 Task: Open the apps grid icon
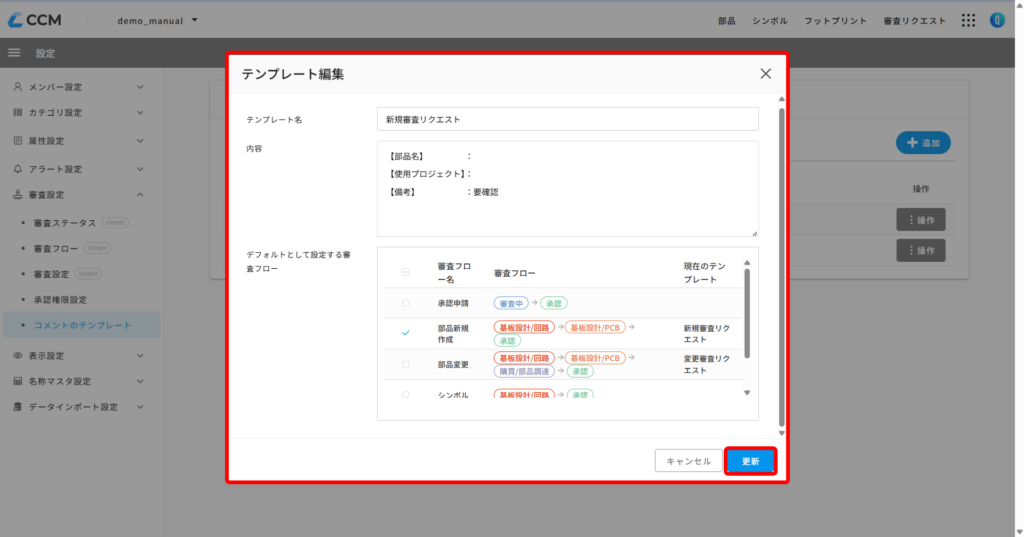pyautogui.click(x=968, y=21)
